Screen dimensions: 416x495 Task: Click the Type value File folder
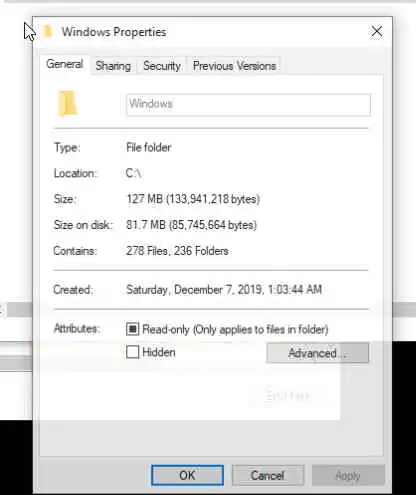[149, 147]
